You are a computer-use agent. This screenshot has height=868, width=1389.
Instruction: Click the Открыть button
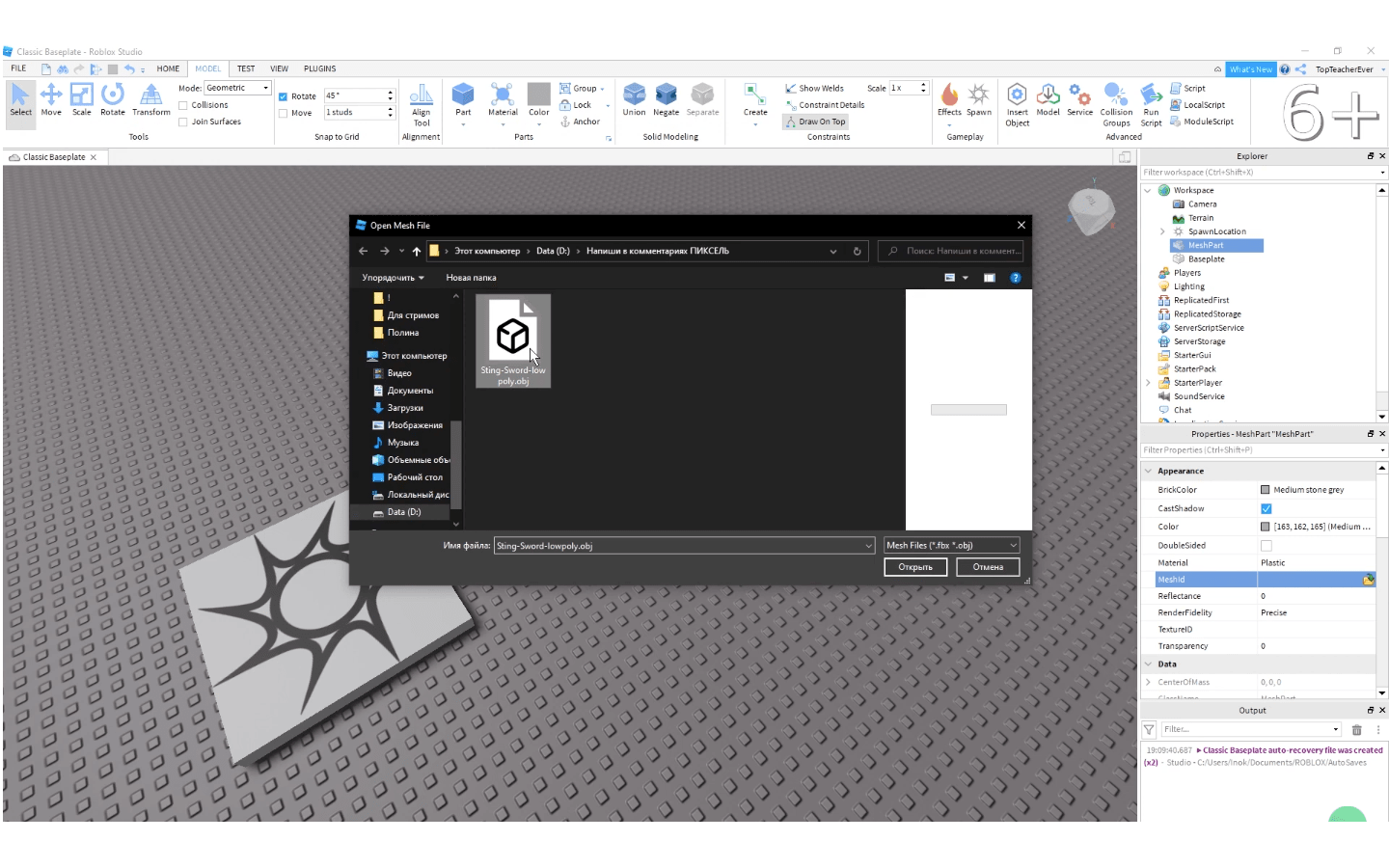pyautogui.click(x=915, y=567)
